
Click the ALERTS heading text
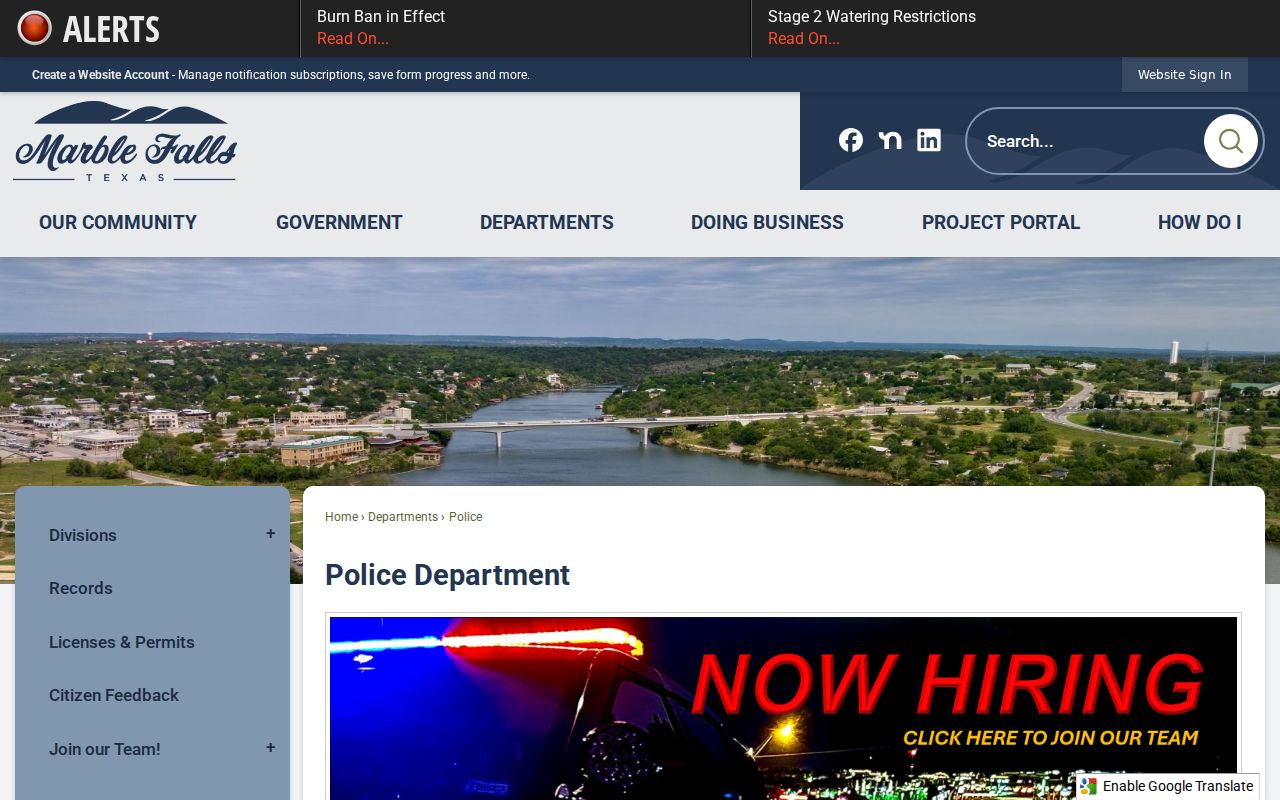pyautogui.click(x=111, y=29)
